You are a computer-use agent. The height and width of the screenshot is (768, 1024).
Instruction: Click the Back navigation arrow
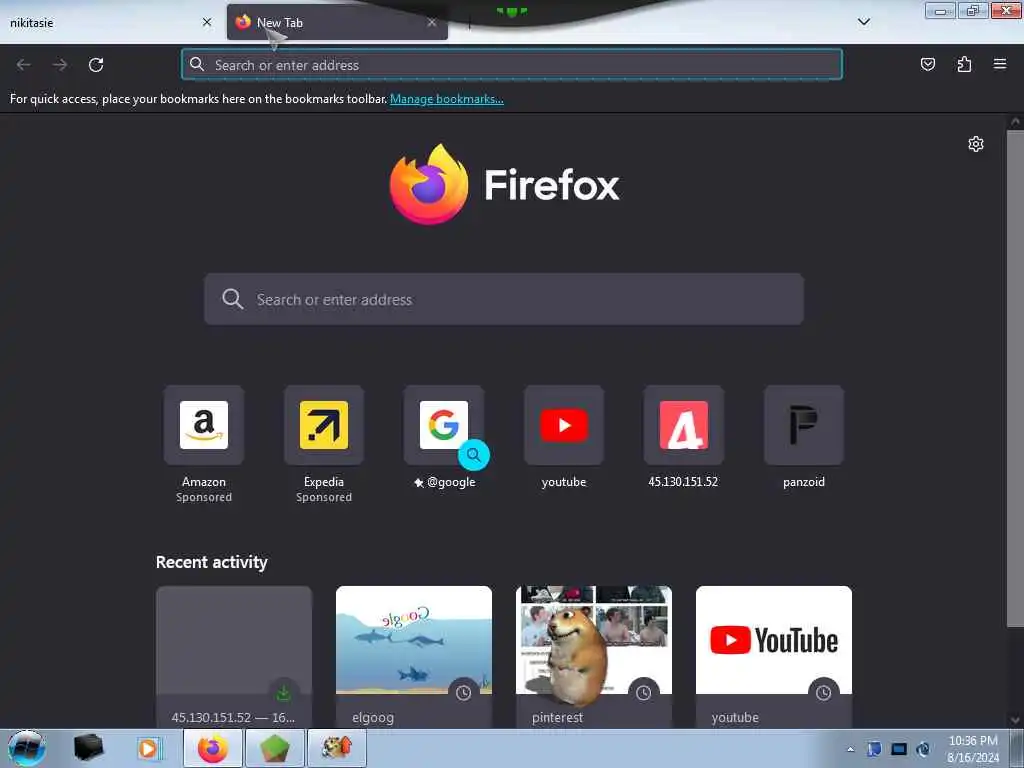pos(24,65)
